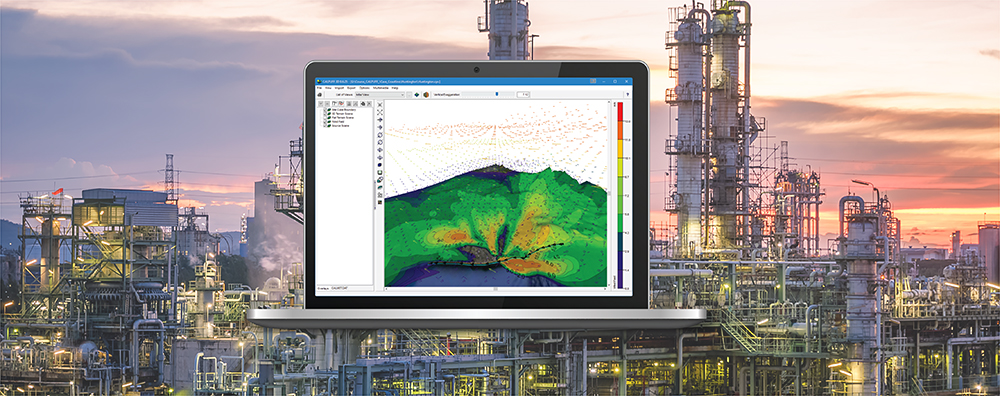Image resolution: width=1000 pixels, height=396 pixels.
Task: Click the green diamond terrain icon
Action: (416, 94)
